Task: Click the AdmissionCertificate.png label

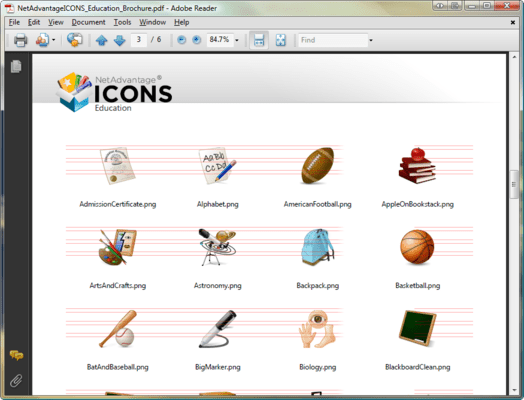Action: tap(118, 204)
